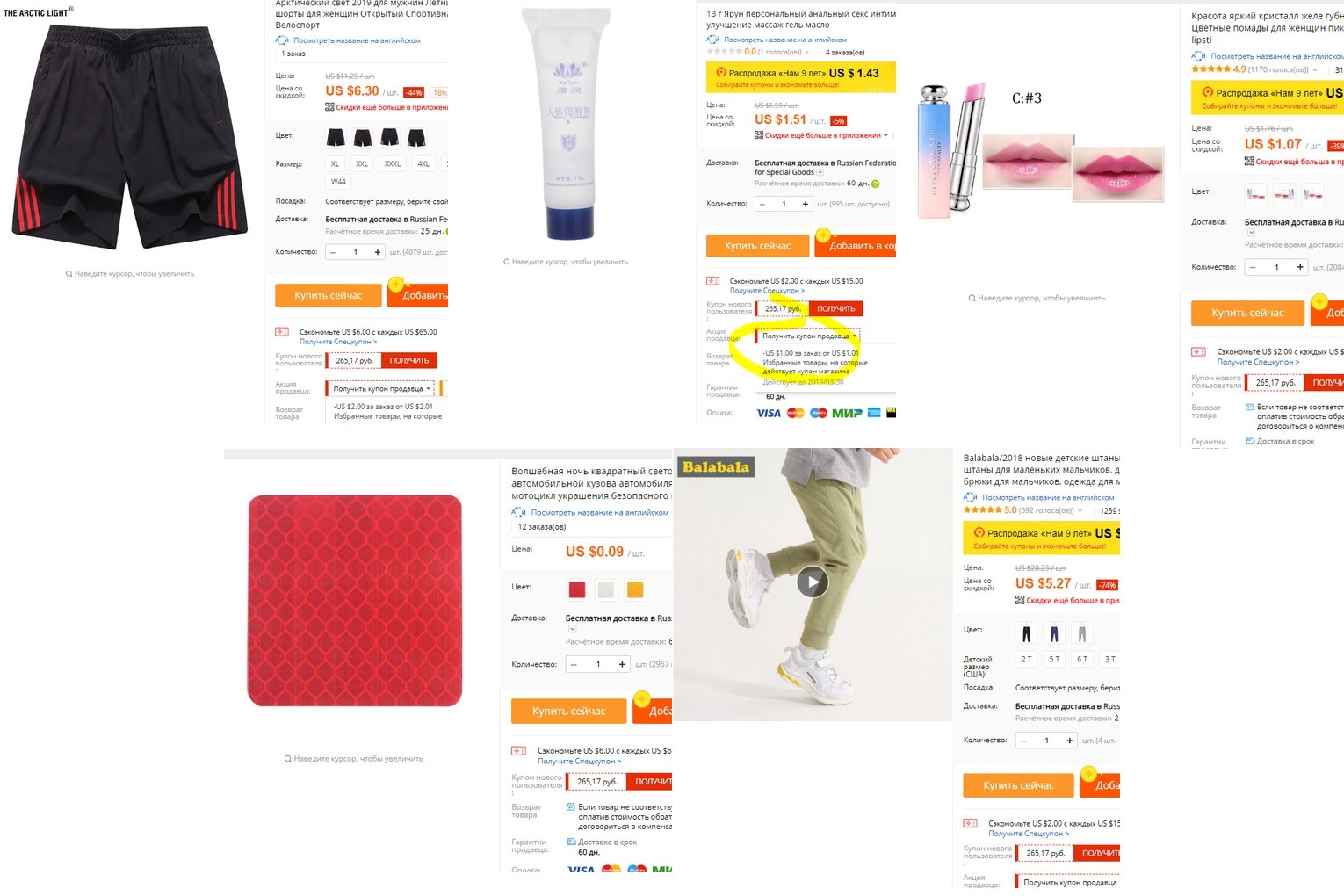Click red 'ПОЛУЧИТЬ' coupon button in gel listing

click(x=836, y=308)
